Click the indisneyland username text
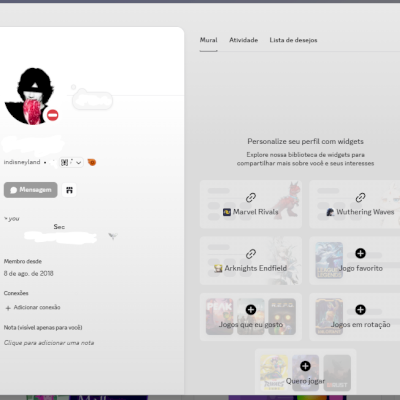The image size is (400, 400). (x=22, y=162)
